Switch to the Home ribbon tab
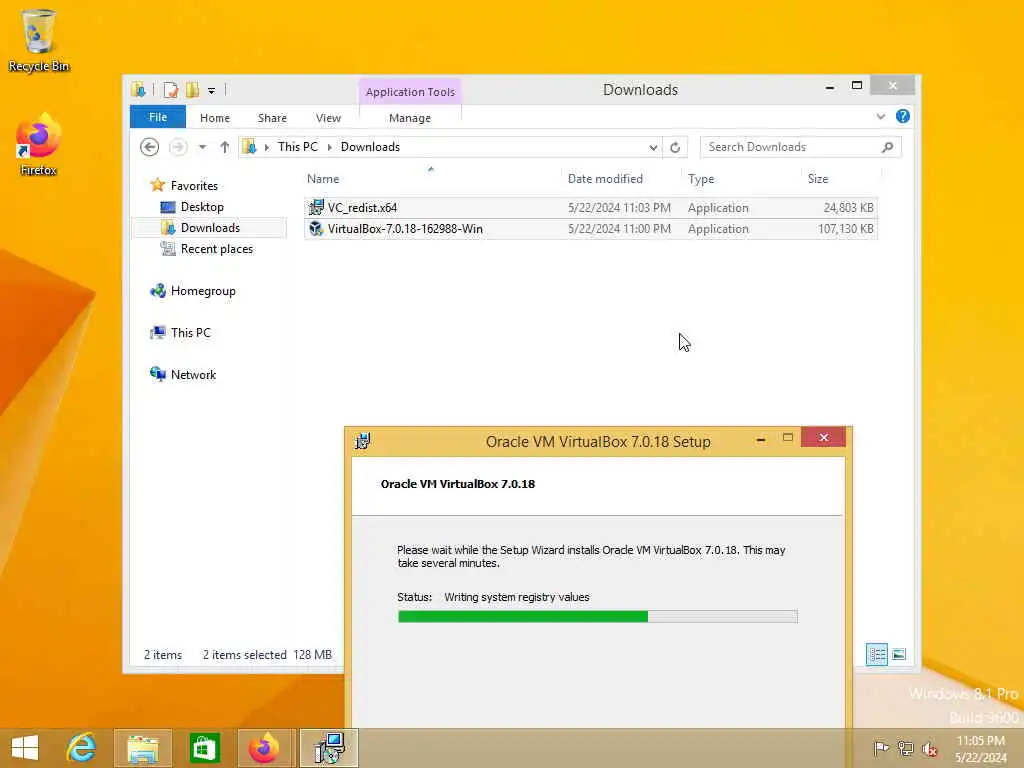This screenshot has width=1024, height=768. 215,118
